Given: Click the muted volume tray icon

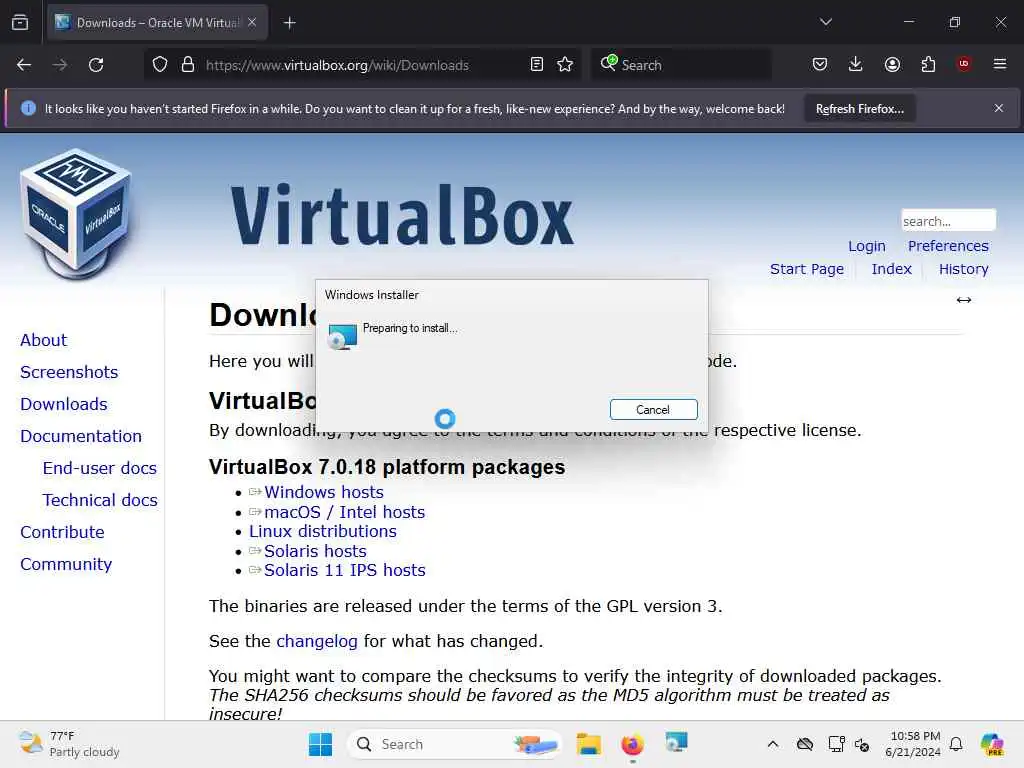Looking at the screenshot, I should (862, 744).
